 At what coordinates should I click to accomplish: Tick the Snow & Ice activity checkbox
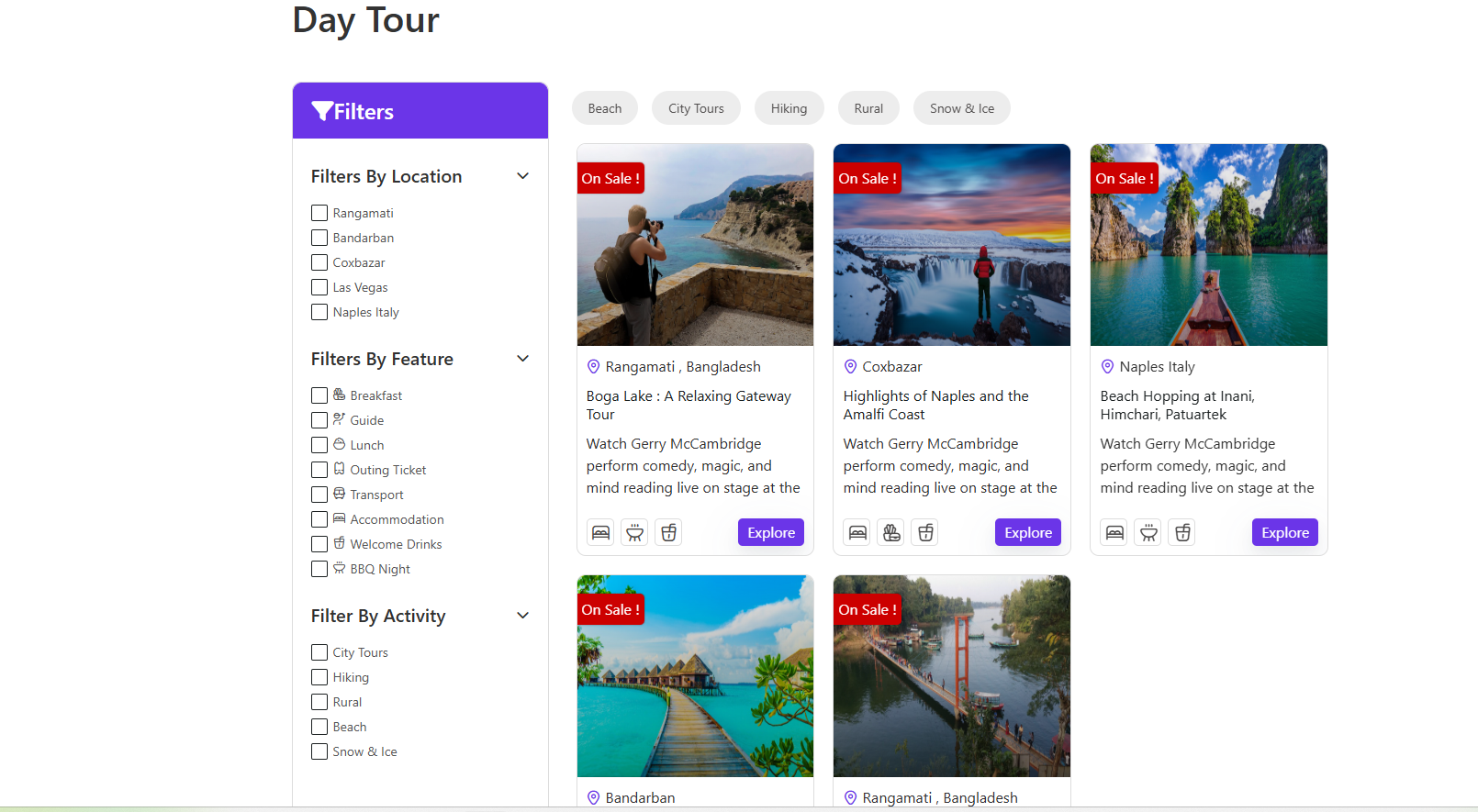319,751
